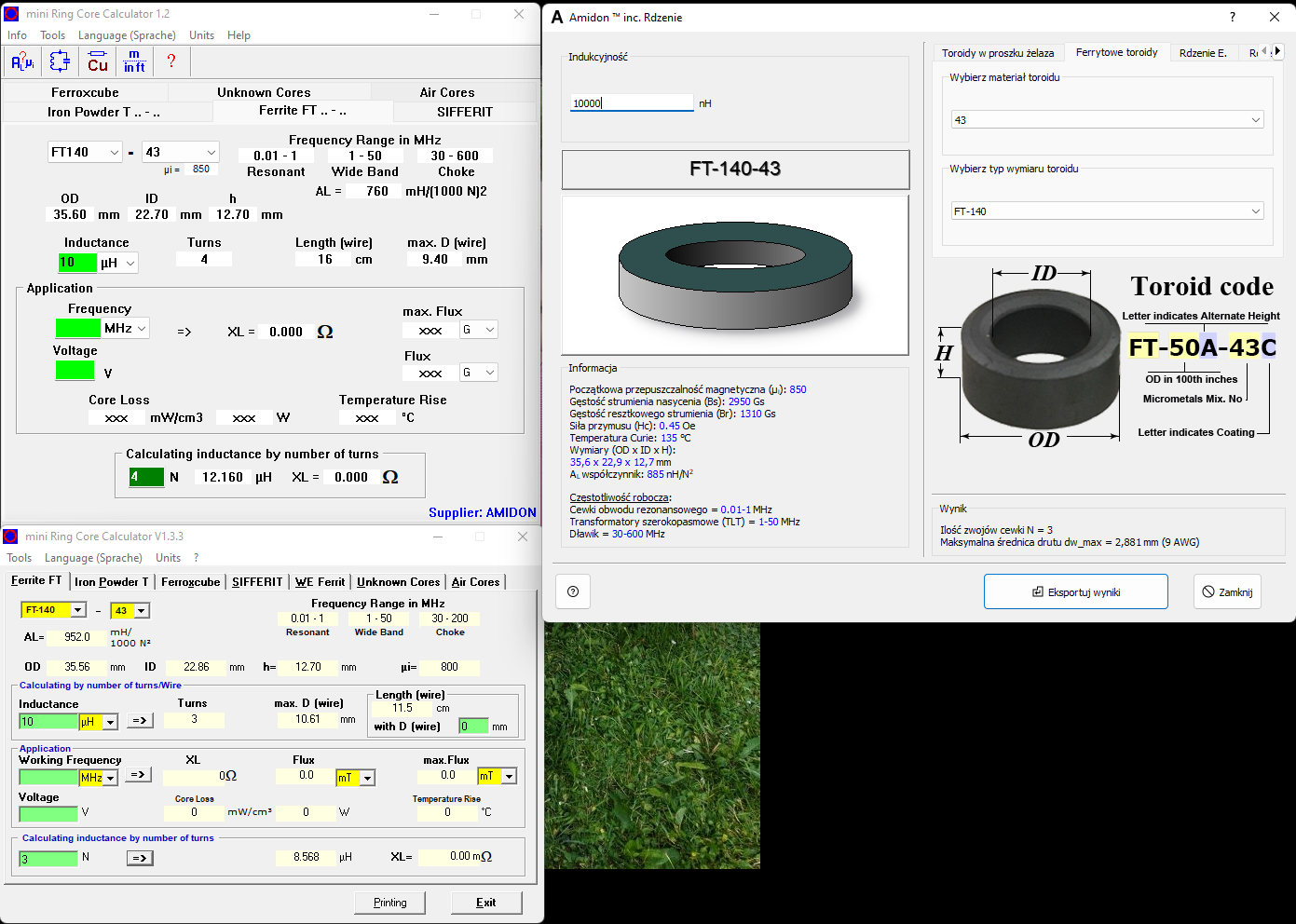Click the red question mark help icon
The image size is (1296, 924).
click(171, 61)
